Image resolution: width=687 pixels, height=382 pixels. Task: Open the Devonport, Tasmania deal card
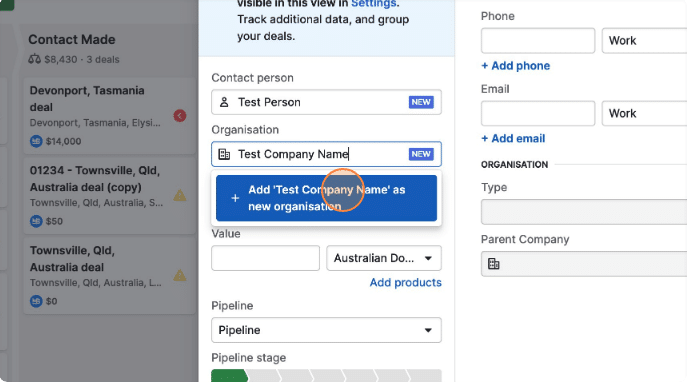110,116
